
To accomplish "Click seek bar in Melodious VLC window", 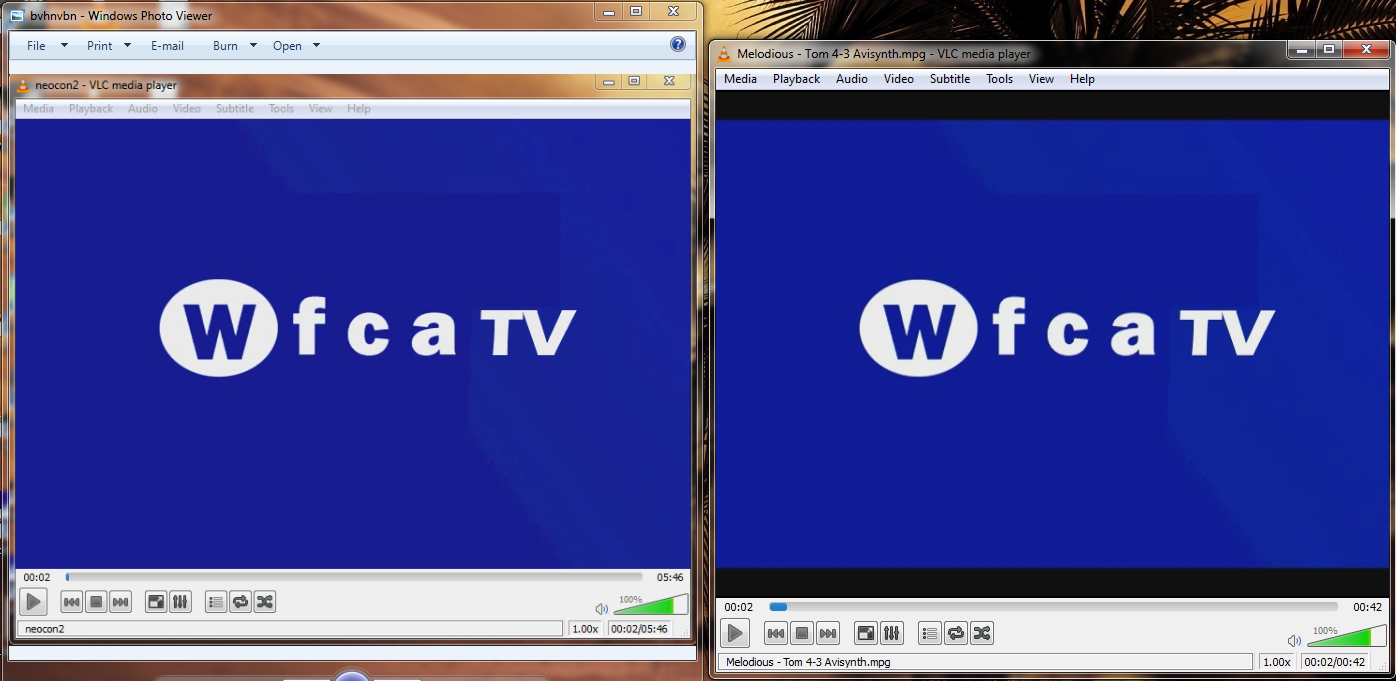I will [x=1053, y=607].
